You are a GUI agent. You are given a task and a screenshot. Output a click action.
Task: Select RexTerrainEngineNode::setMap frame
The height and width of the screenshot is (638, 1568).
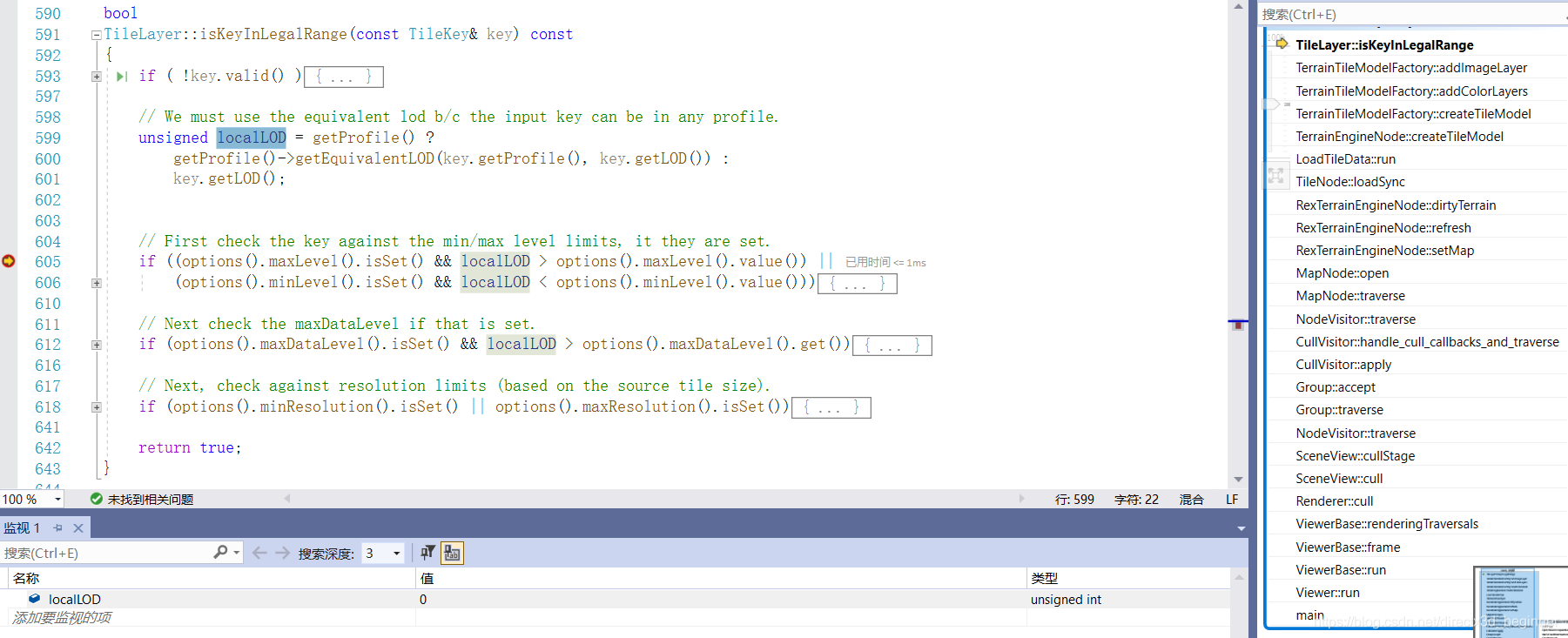tap(1385, 250)
